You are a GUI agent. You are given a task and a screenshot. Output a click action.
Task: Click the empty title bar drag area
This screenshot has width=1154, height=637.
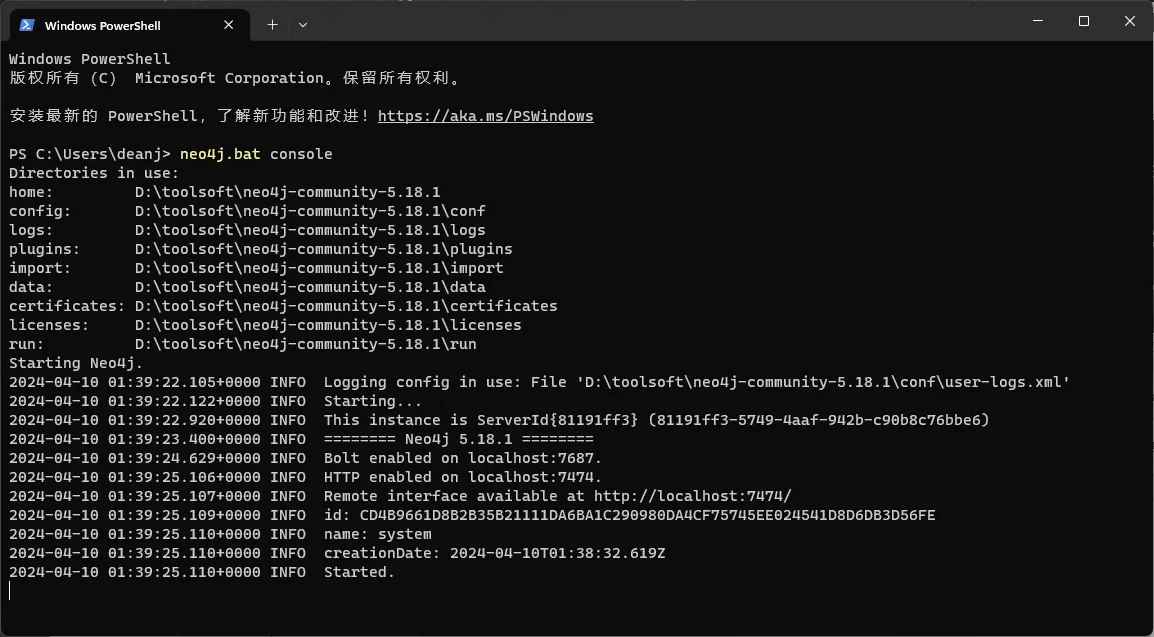662,22
